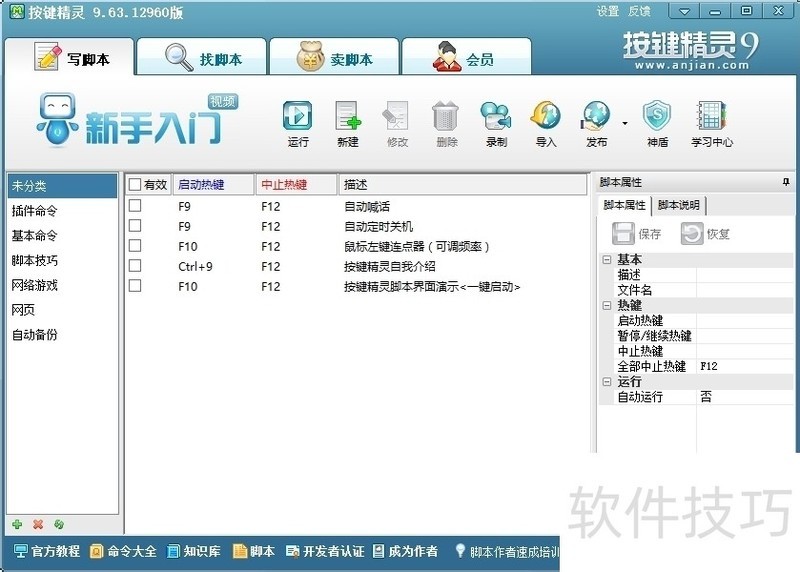Select the 未分类 category
This screenshot has width=800, height=572.
click(x=62, y=186)
